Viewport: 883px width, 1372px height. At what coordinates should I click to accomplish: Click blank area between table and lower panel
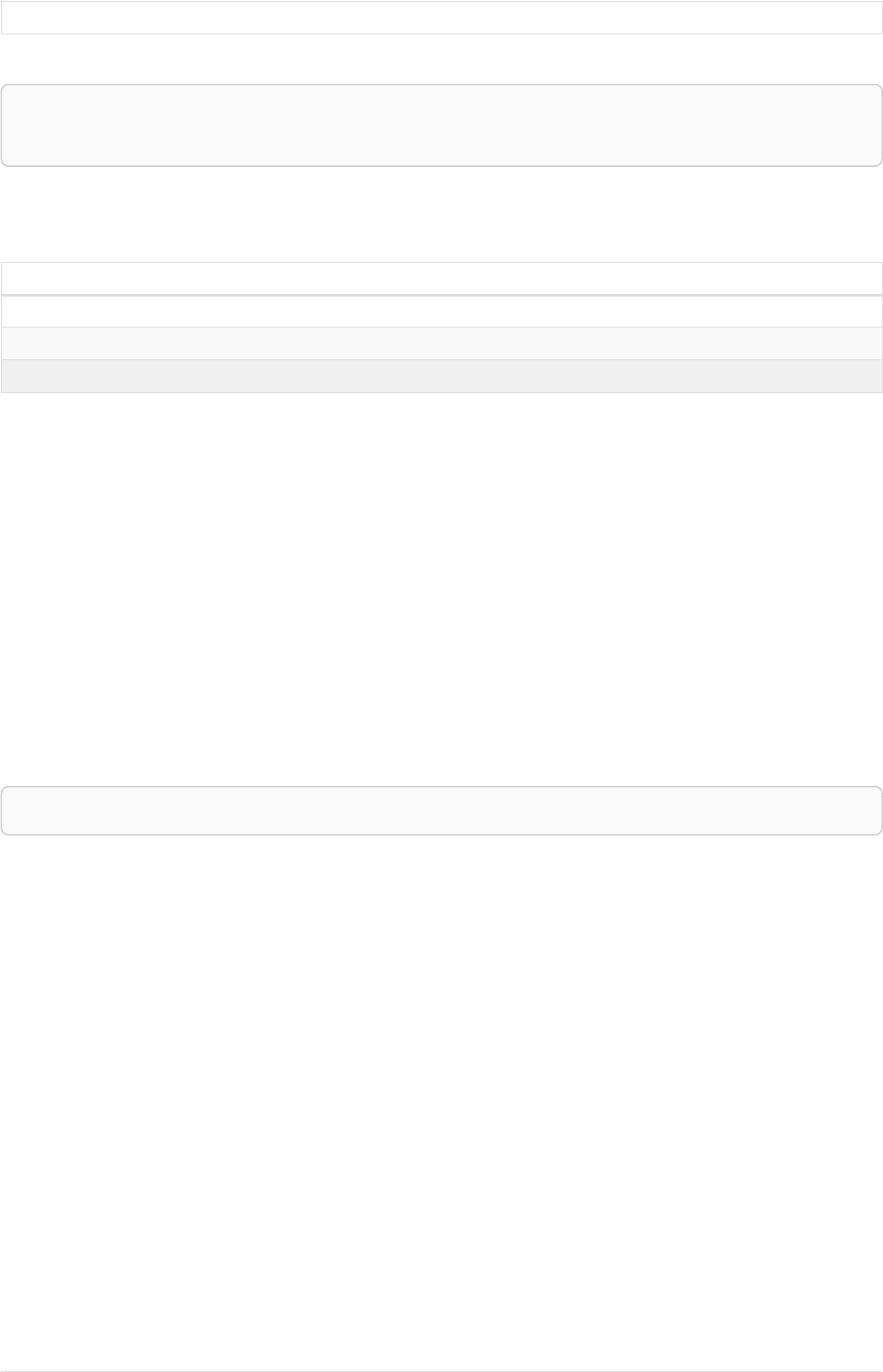coord(441,589)
